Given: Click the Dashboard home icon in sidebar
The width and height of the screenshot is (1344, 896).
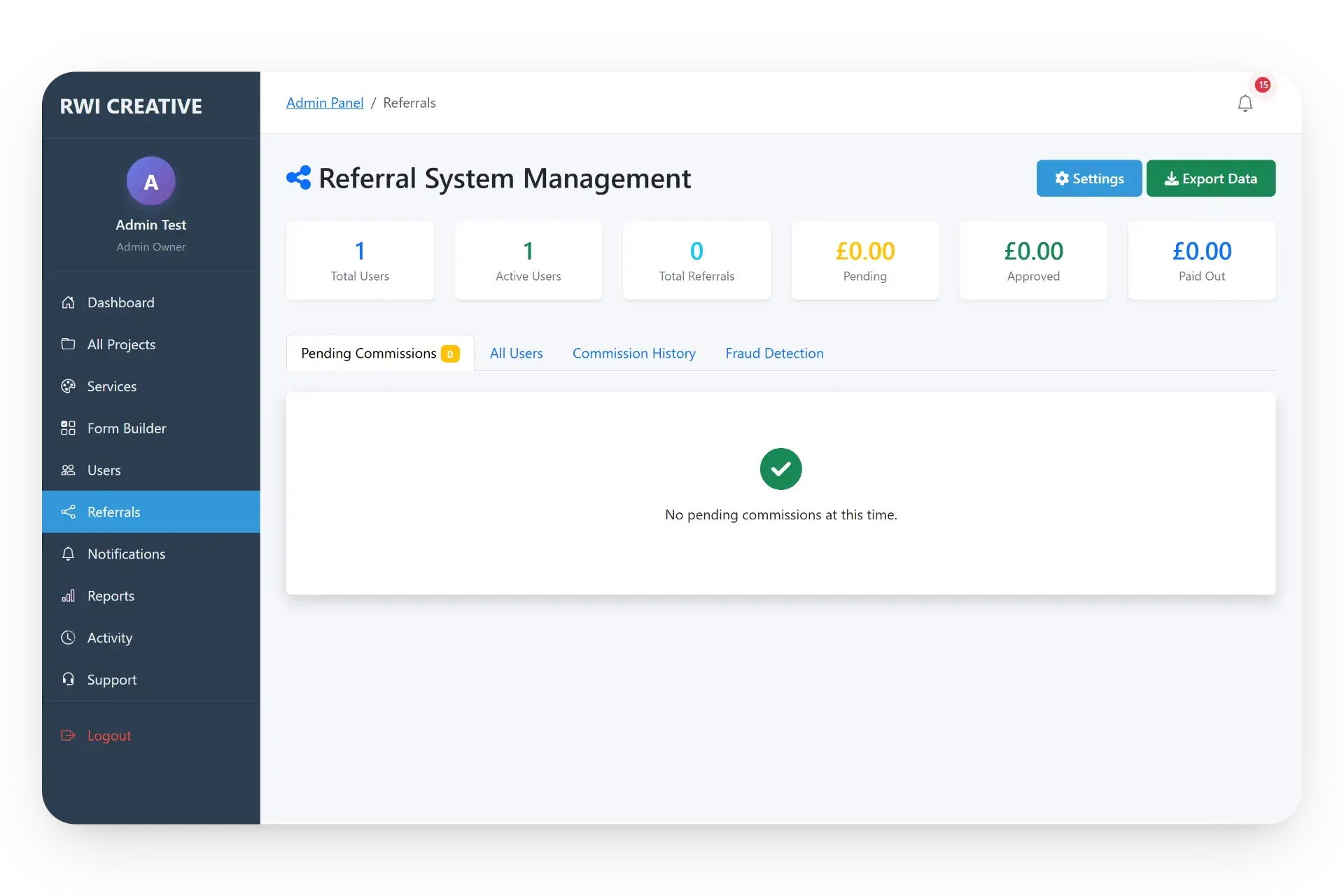Looking at the screenshot, I should tap(68, 302).
